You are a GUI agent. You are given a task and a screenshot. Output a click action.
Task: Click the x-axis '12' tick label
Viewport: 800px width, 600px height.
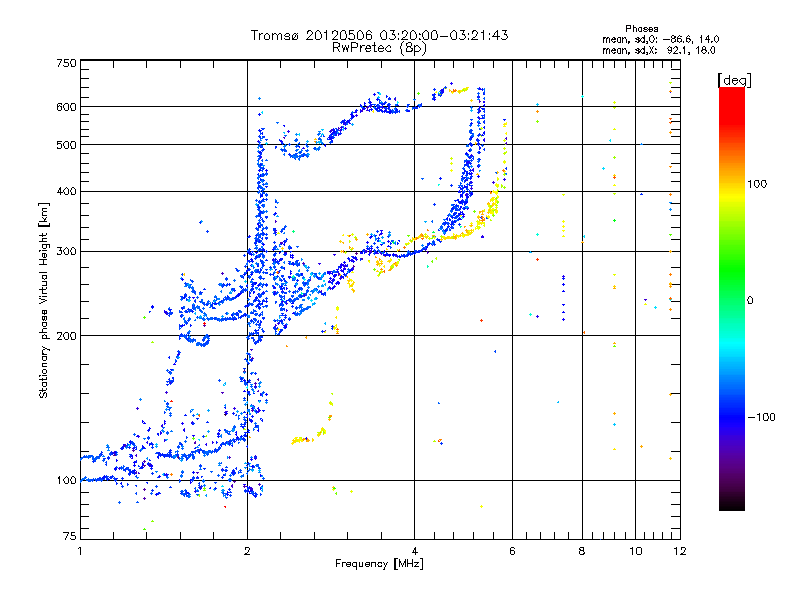tap(680, 551)
